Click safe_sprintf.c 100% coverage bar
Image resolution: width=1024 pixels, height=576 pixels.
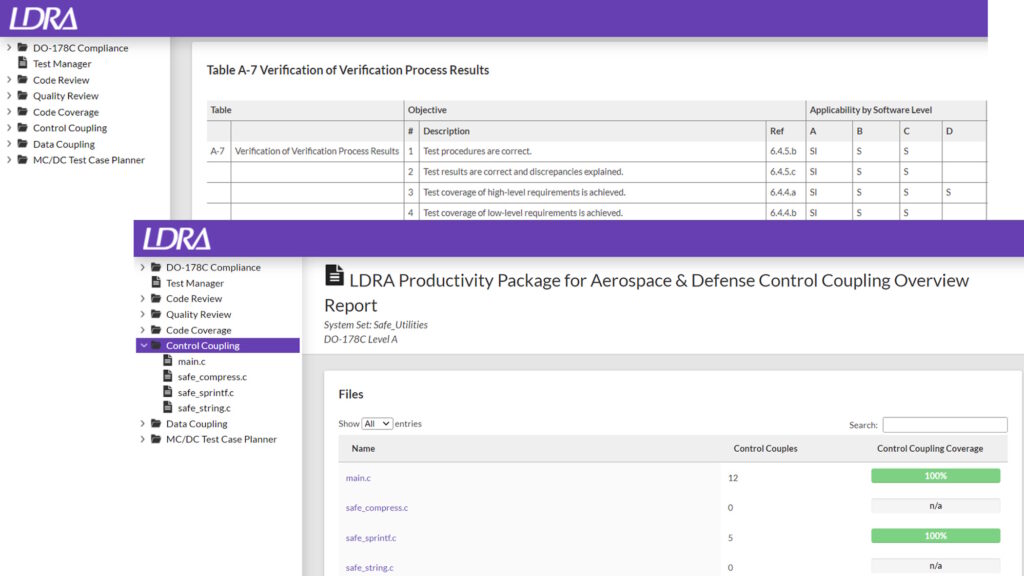coord(935,536)
